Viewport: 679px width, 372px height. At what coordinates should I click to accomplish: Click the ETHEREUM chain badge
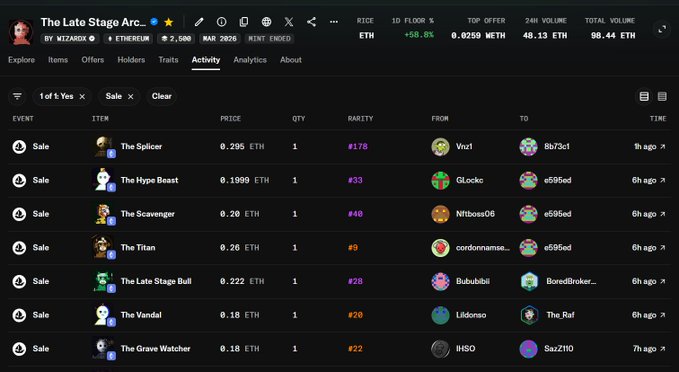coord(128,39)
